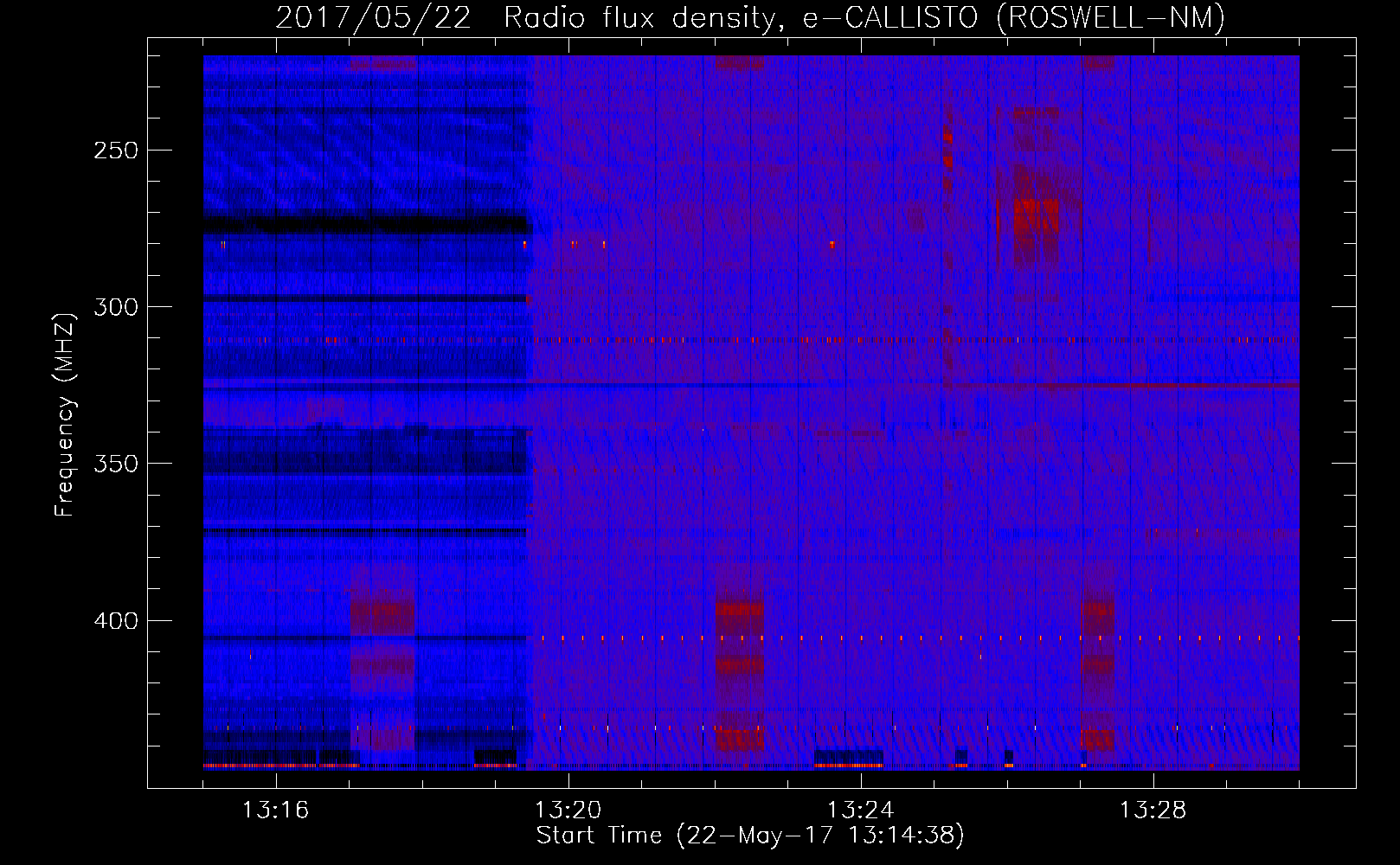This screenshot has height=865, width=1400.
Task: Click the 350 frequency tick label
Action: [116, 464]
